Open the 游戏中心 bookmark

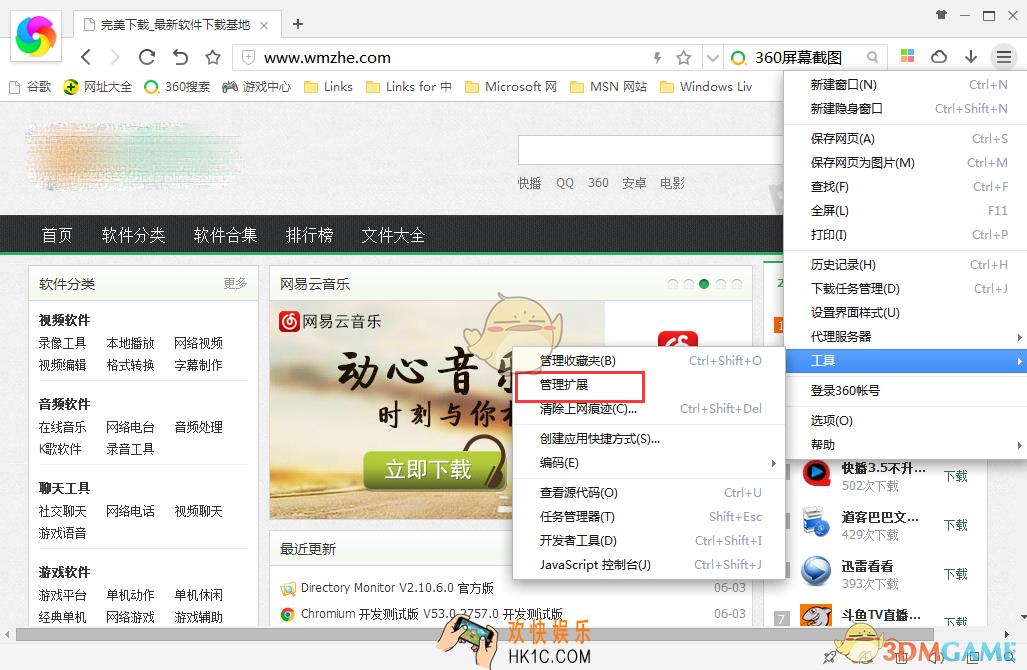pyautogui.click(x=256, y=86)
